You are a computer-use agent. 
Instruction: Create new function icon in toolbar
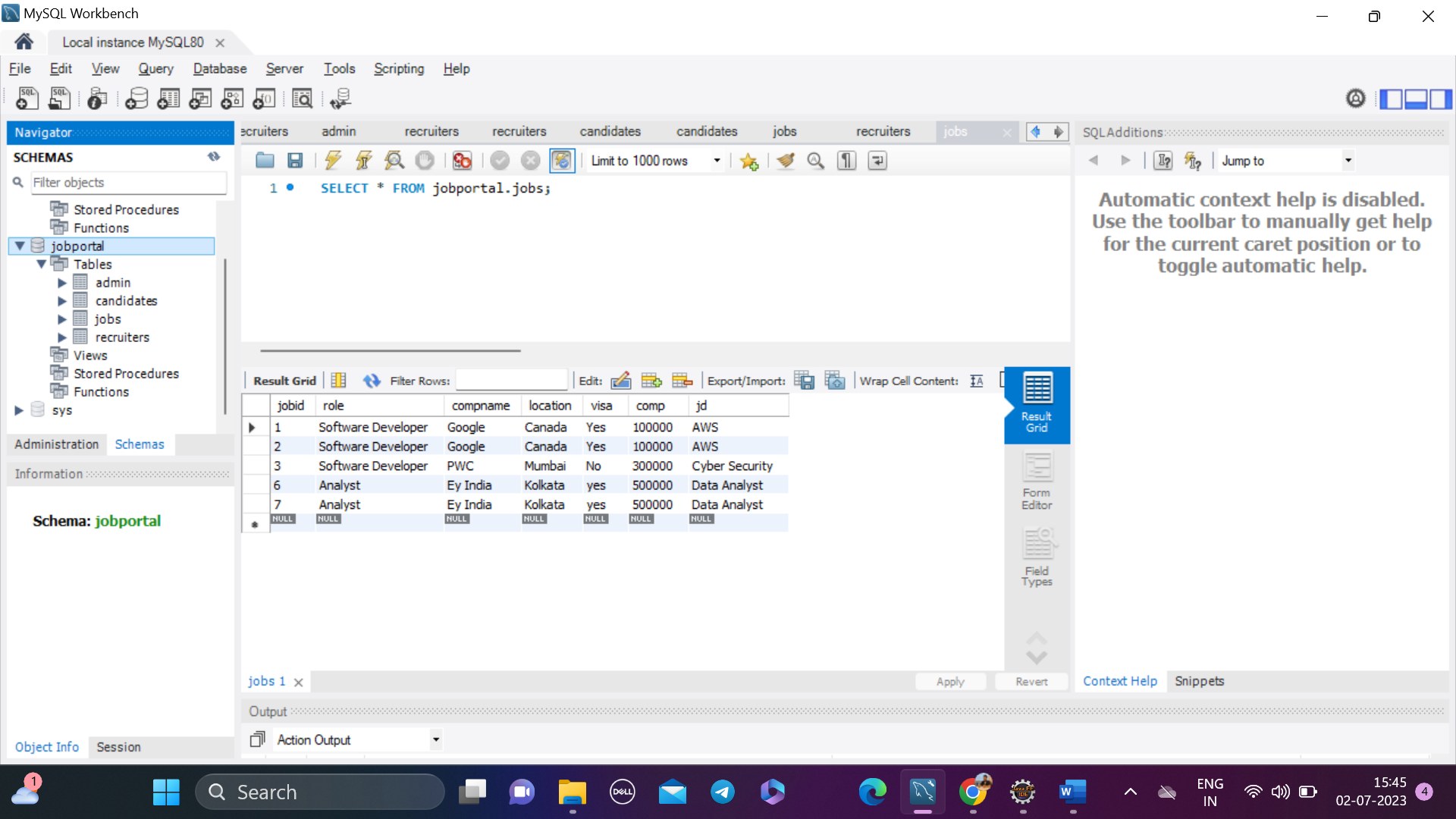tap(264, 99)
